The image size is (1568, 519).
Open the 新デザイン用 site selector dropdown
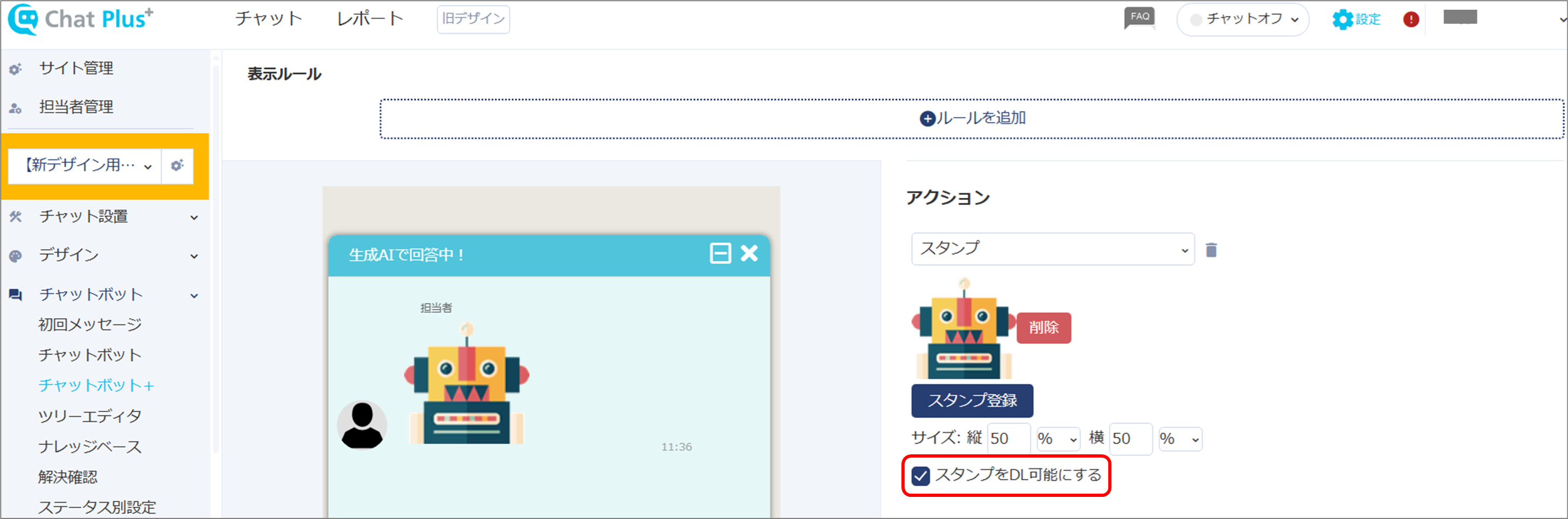pos(85,165)
